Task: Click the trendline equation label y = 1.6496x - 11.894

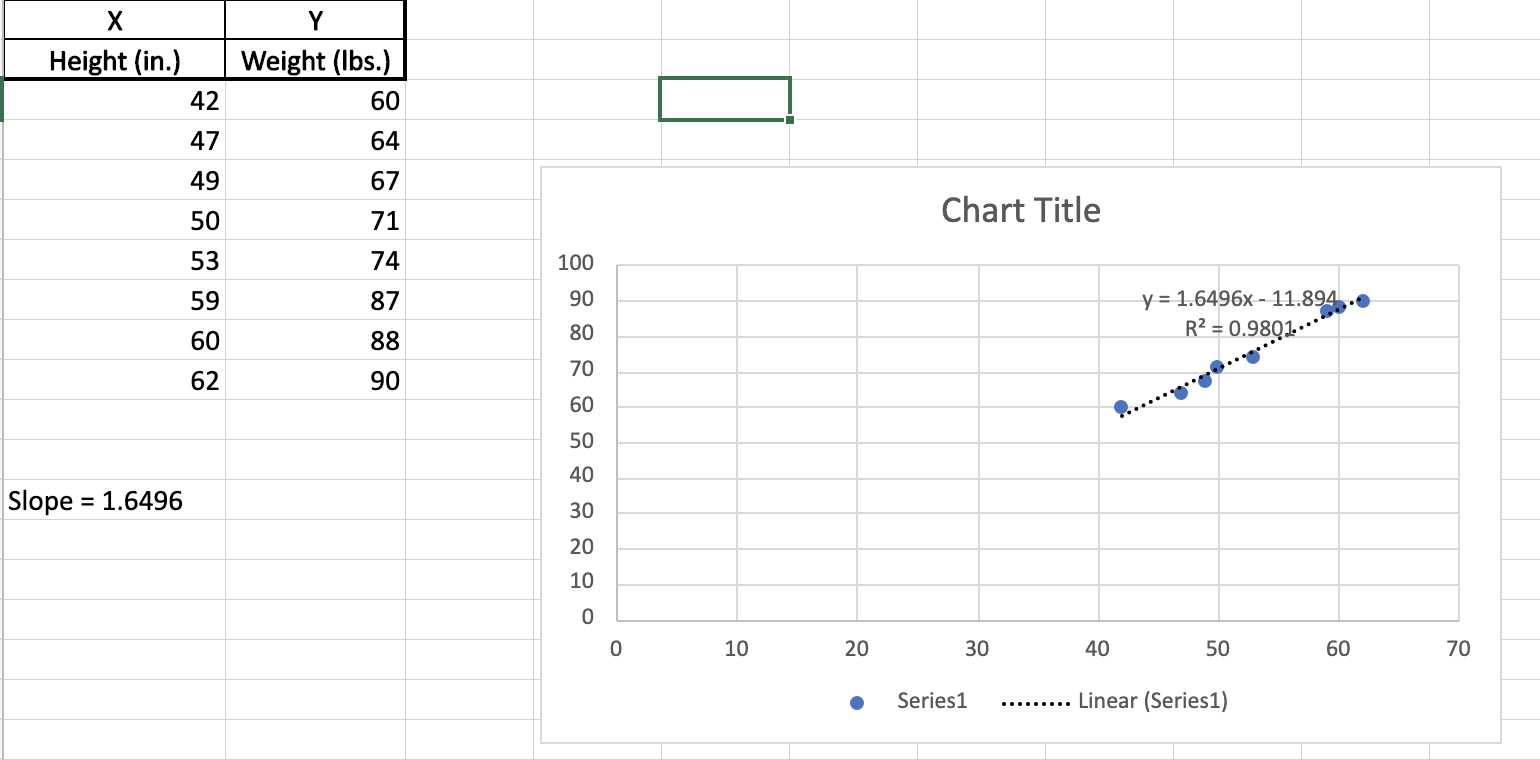Action: [x=1239, y=298]
